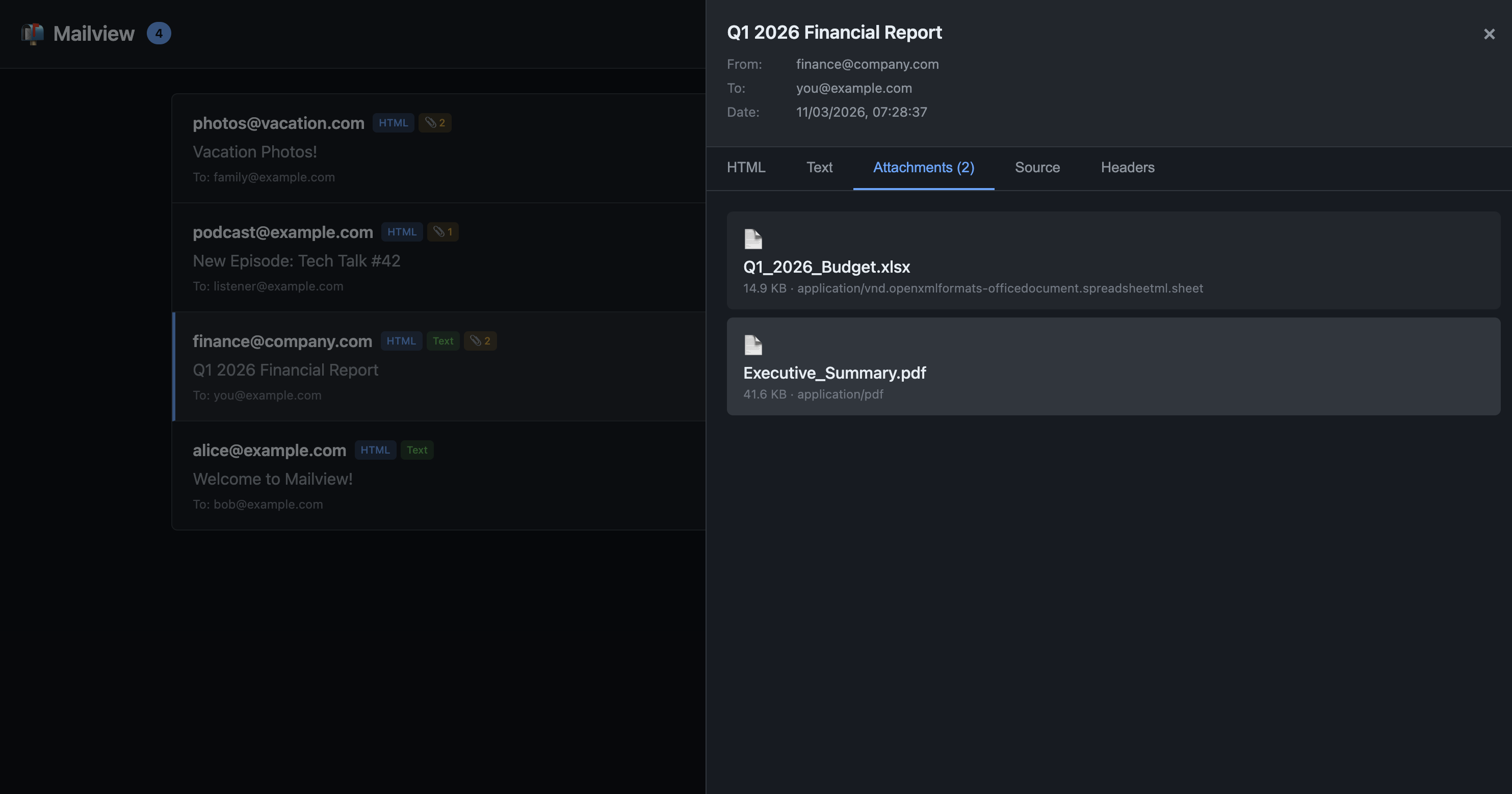1512x794 pixels.
Task: Click sender finance@company.com in the list
Action: click(282, 341)
